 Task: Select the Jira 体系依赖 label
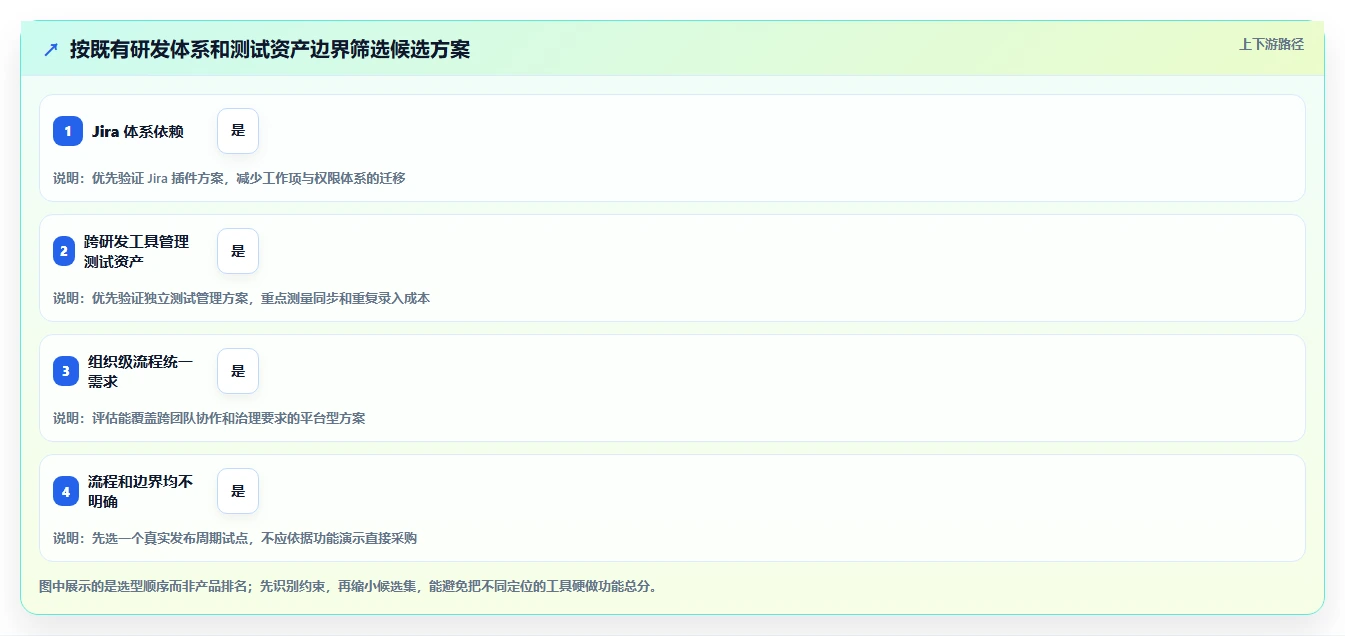[138, 131]
